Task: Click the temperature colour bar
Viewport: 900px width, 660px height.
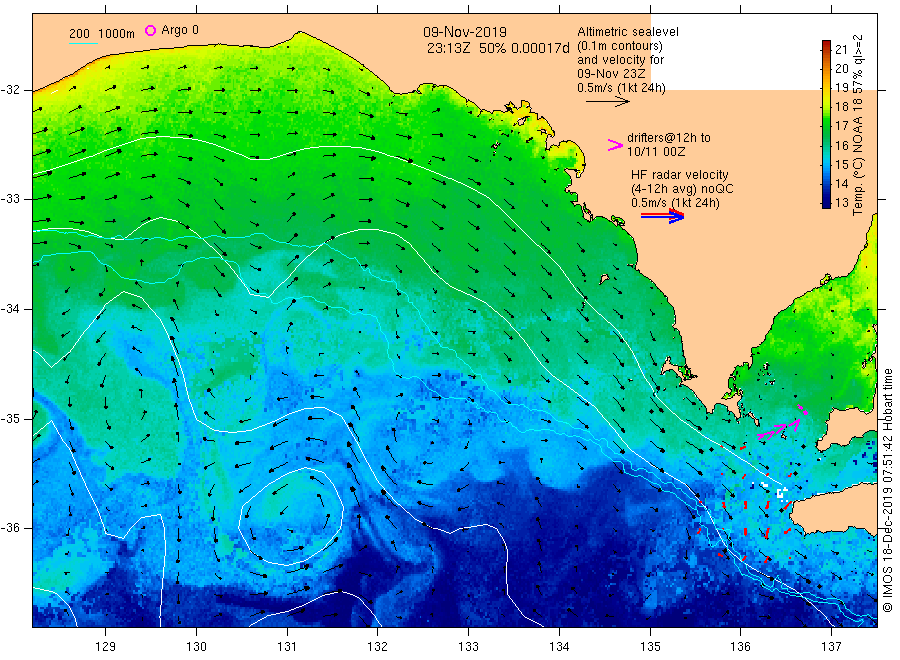Action: coord(826,124)
